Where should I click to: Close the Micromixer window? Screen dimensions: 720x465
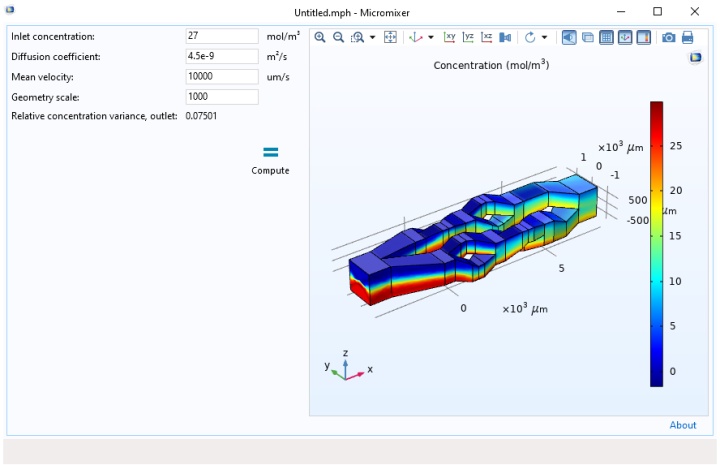point(695,11)
